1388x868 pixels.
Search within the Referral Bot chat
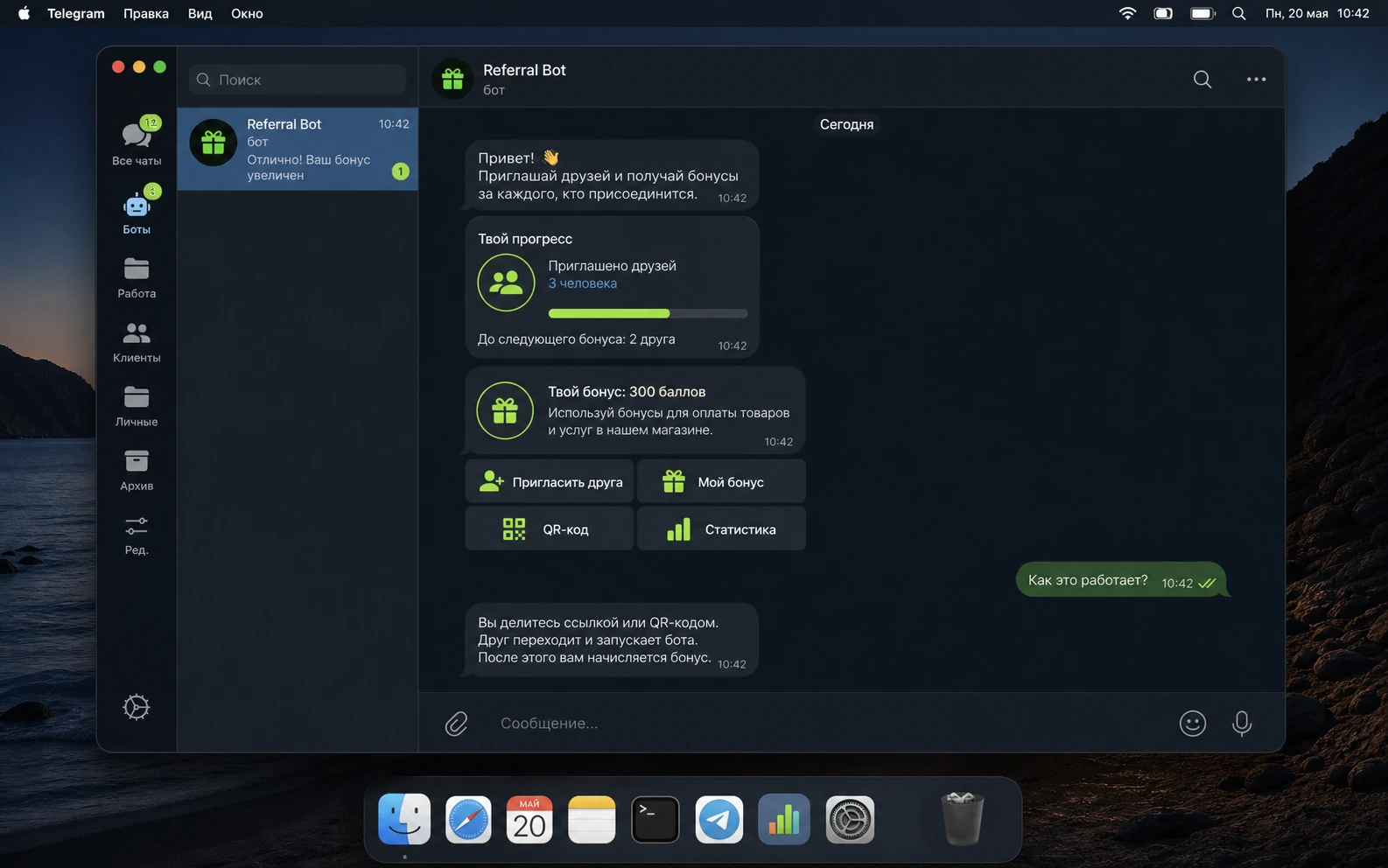[1202, 79]
